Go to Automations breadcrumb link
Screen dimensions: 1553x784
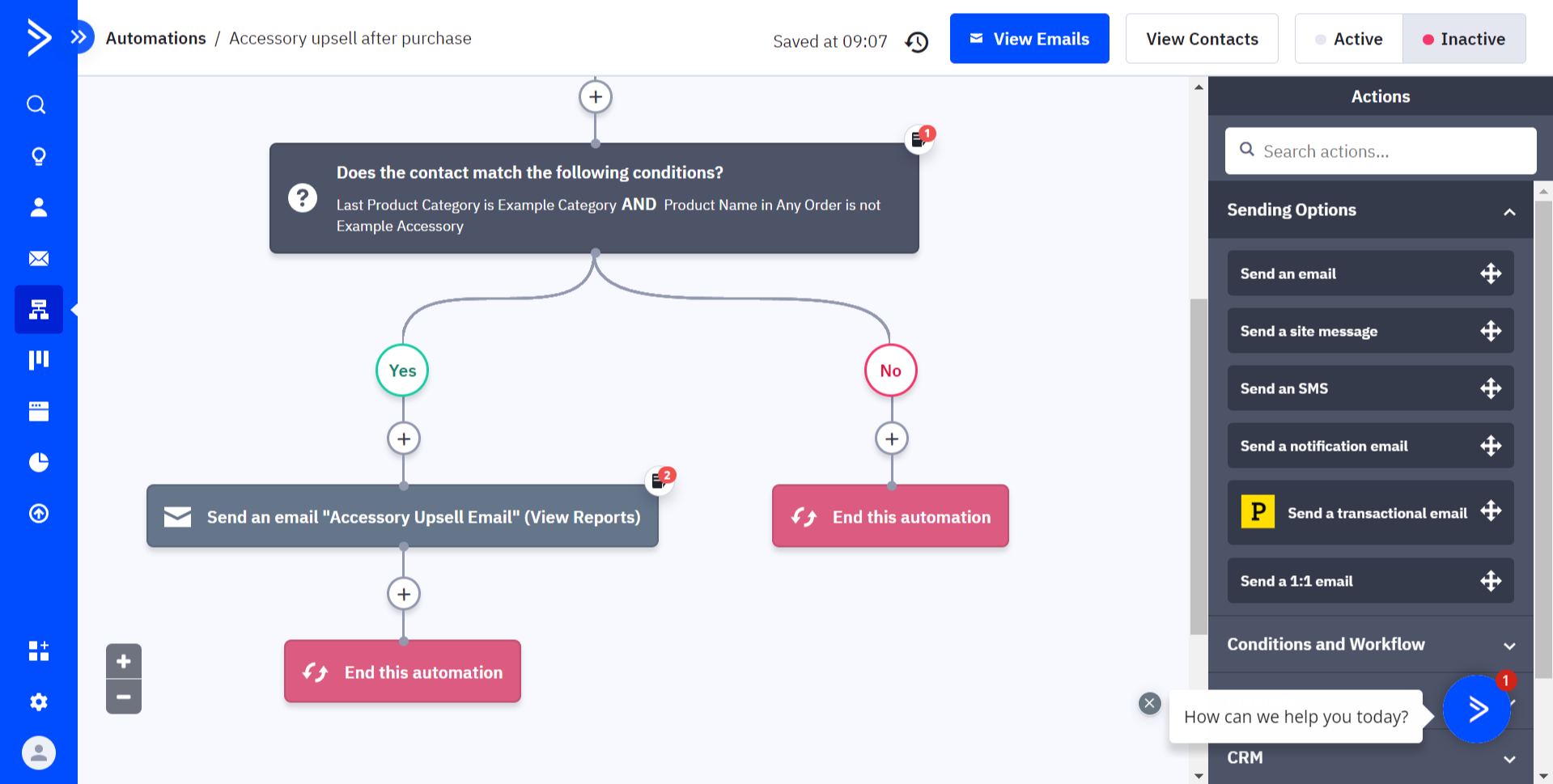pyautogui.click(x=155, y=38)
